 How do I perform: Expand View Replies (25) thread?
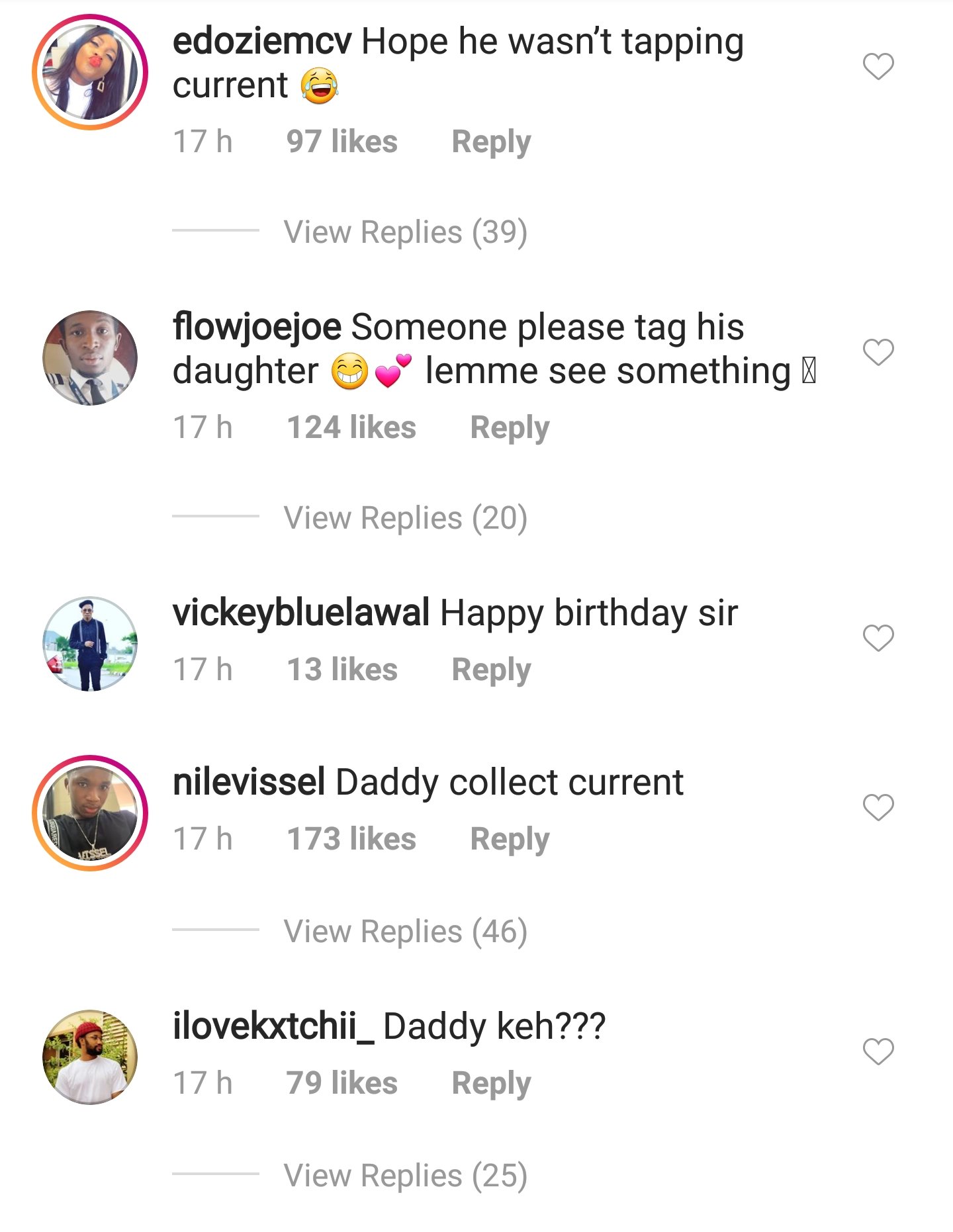[405, 1176]
